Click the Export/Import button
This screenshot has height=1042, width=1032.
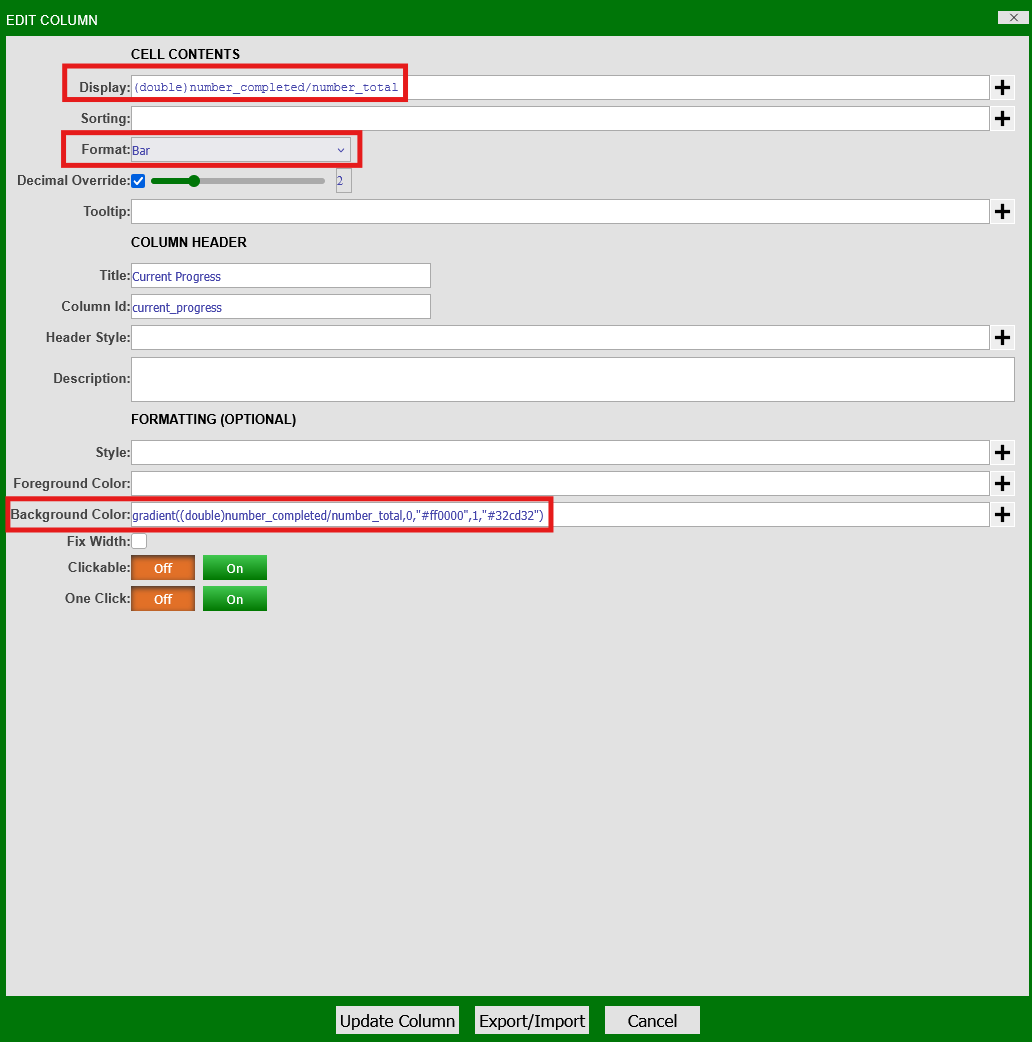click(x=532, y=1020)
